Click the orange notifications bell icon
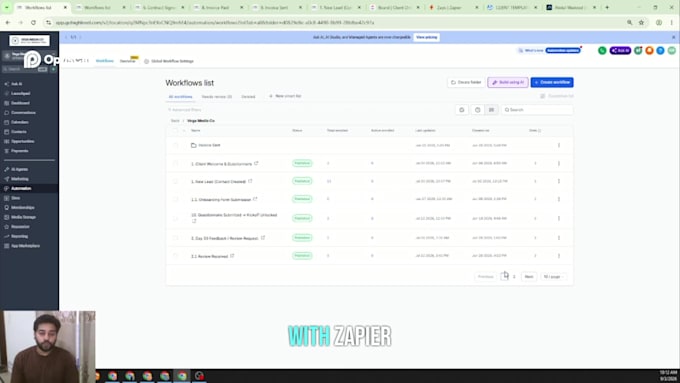The height and width of the screenshot is (383, 680). coord(649,51)
